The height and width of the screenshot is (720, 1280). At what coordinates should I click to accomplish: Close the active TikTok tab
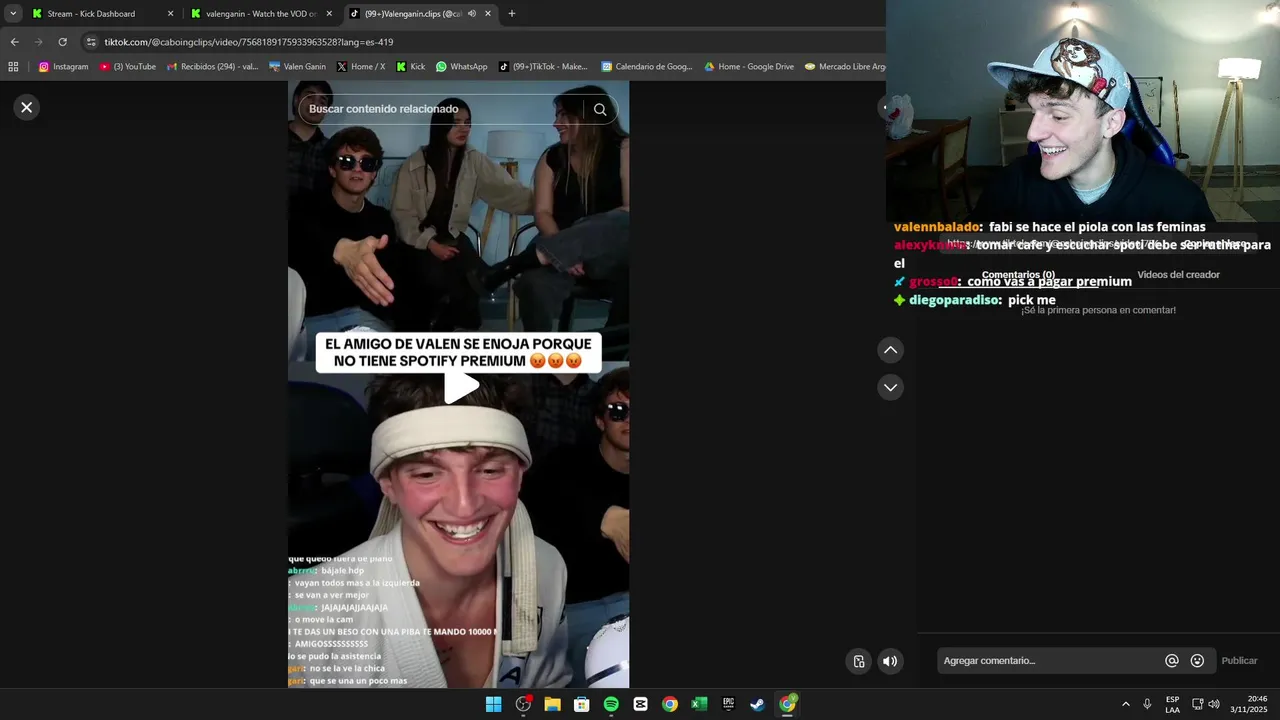pos(488,14)
